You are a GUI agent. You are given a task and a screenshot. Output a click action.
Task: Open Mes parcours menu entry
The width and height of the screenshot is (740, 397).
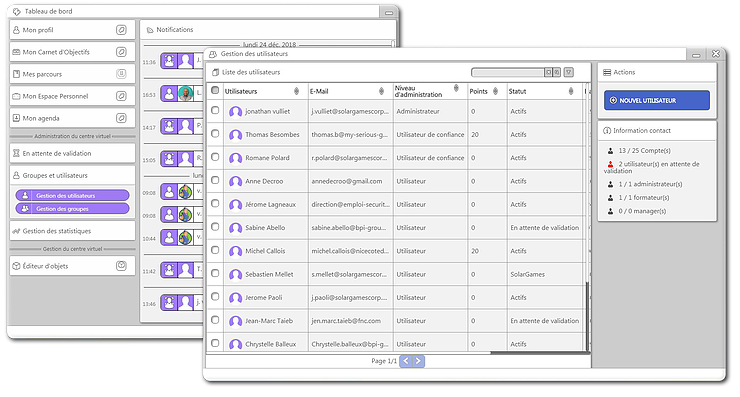pos(72,74)
